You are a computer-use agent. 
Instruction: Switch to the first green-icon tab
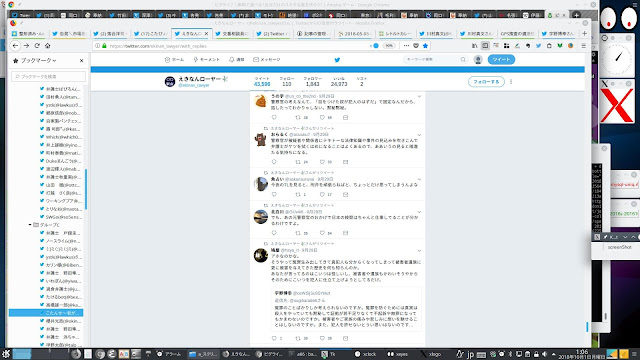[28, 33]
